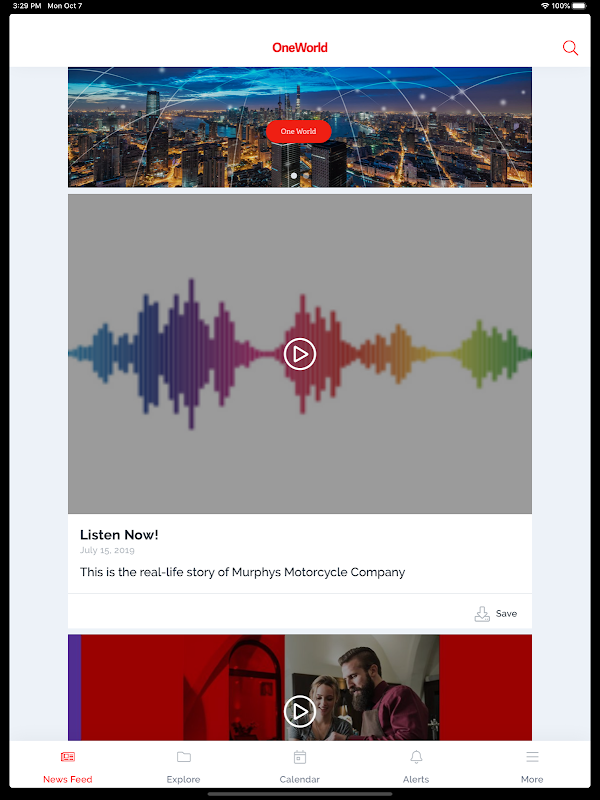Image resolution: width=600 pixels, height=800 pixels.
Task: Tap the News Feed newspaper icon
Action: 68,757
